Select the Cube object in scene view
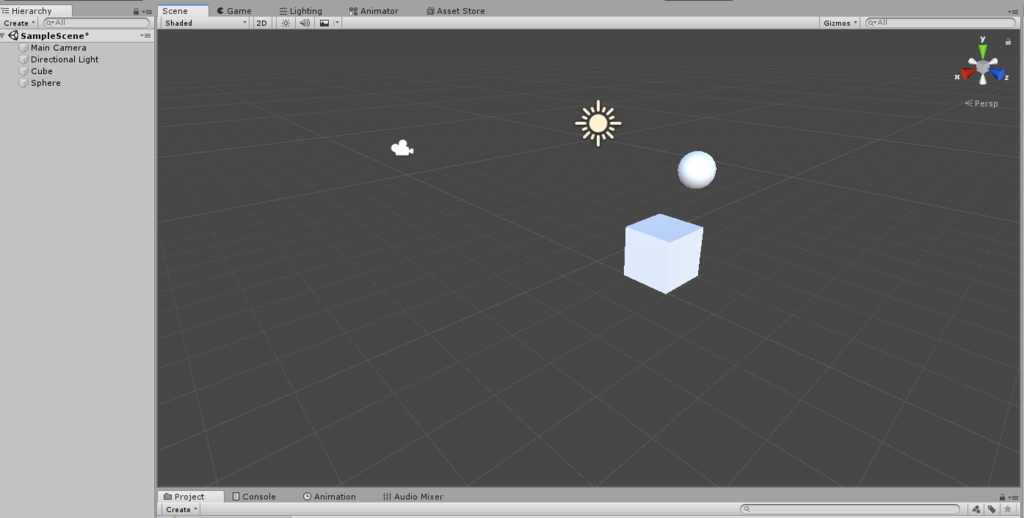This screenshot has height=518, width=1024. (664, 253)
